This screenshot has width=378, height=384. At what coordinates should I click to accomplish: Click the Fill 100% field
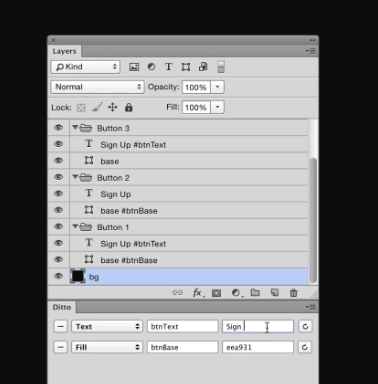pyautogui.click(x=196, y=107)
